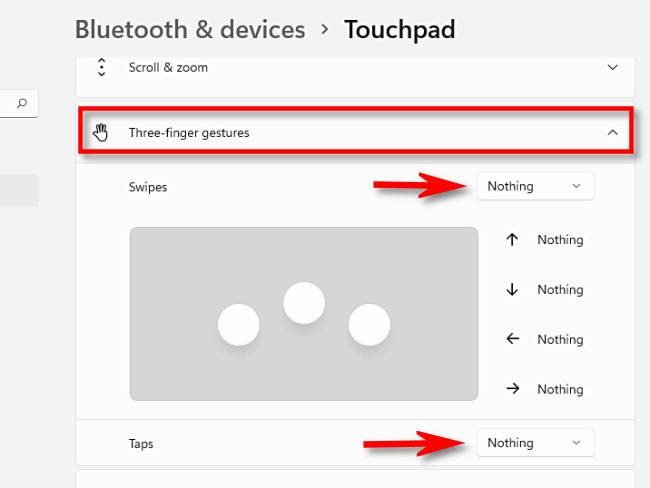Collapse the Three-finger gestures section
This screenshot has height=488, width=650.
click(x=613, y=132)
